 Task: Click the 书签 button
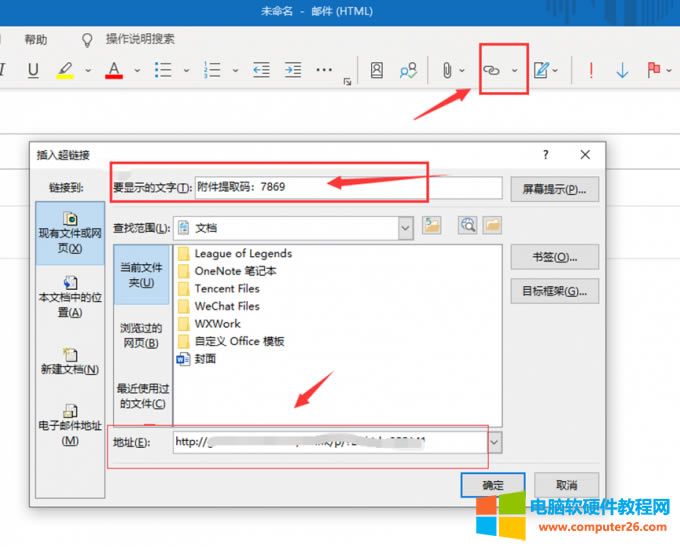tap(555, 257)
